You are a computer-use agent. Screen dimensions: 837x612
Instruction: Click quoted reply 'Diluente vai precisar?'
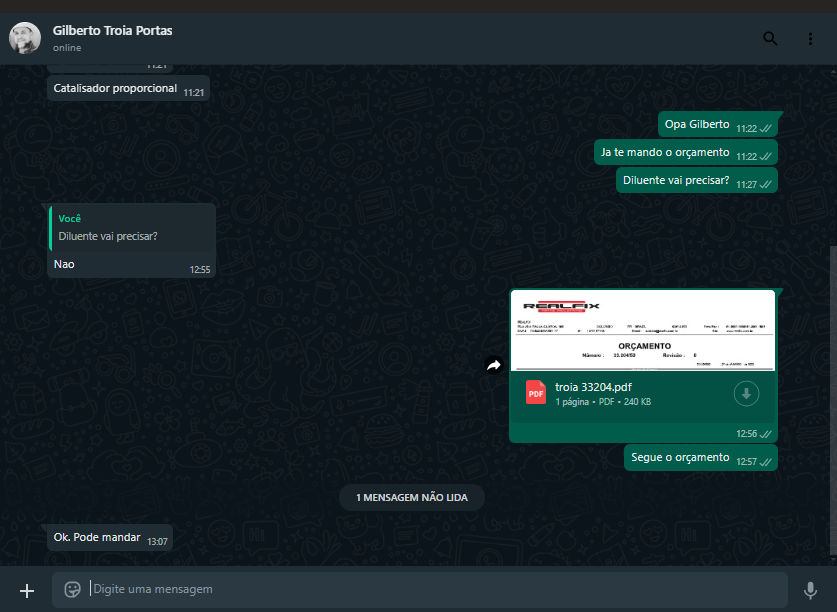coord(131,227)
